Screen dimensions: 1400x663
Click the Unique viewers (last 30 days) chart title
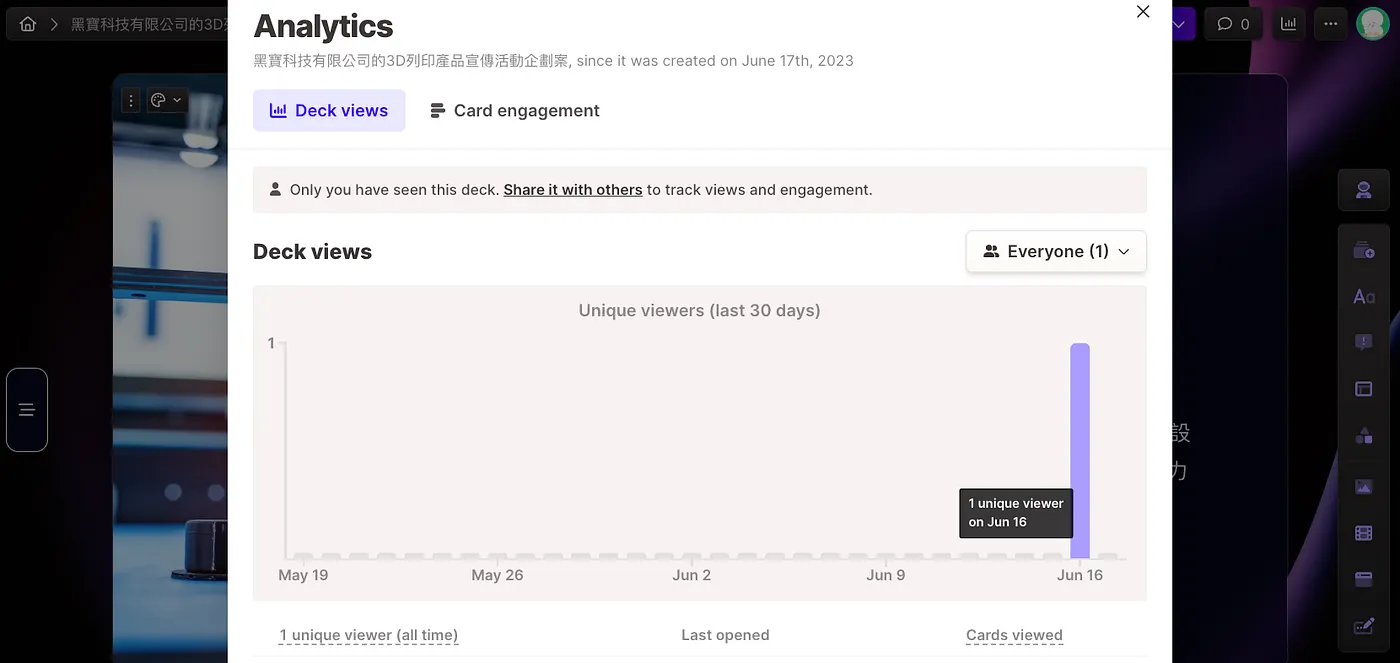click(x=699, y=311)
